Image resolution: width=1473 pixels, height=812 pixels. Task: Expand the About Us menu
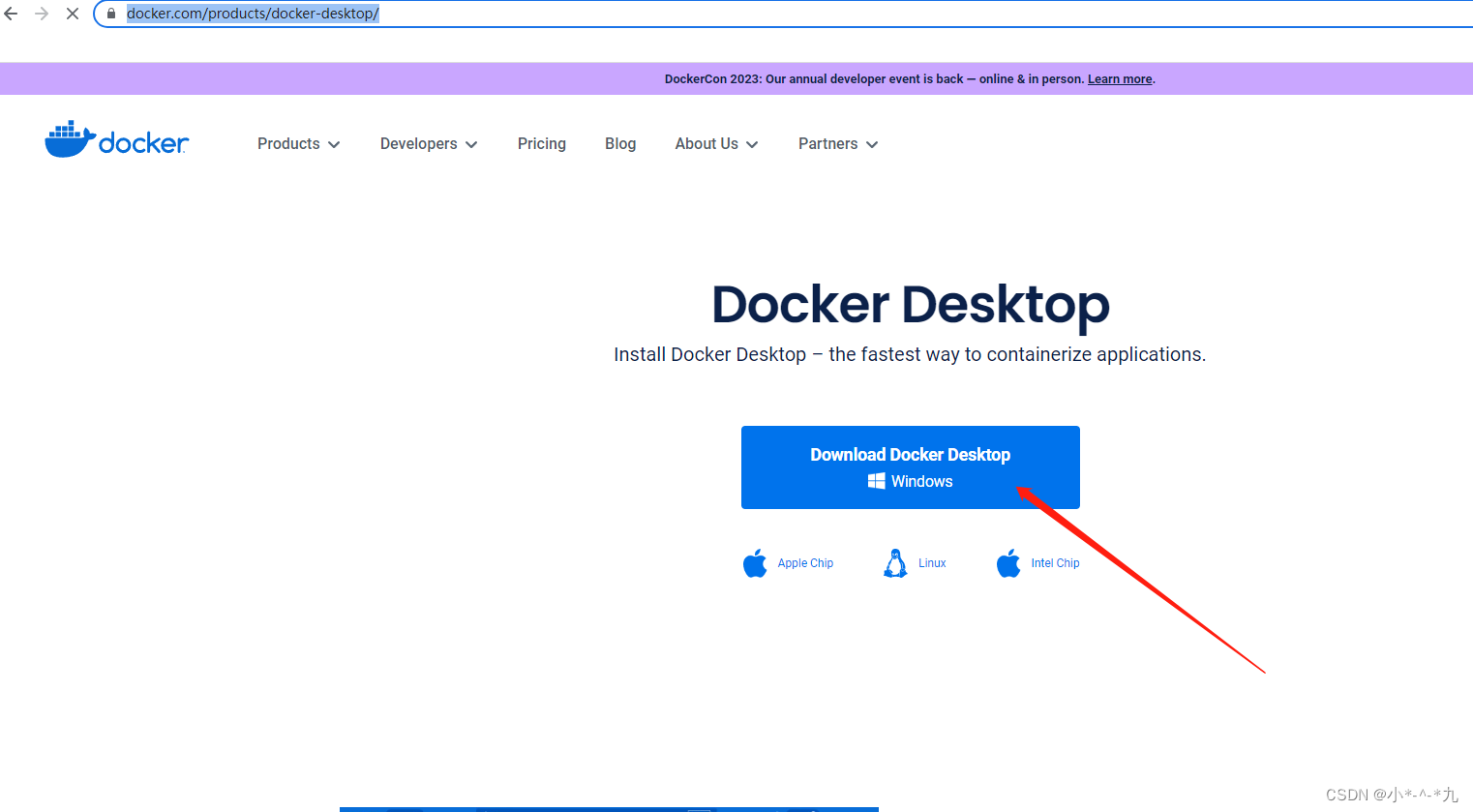click(716, 144)
